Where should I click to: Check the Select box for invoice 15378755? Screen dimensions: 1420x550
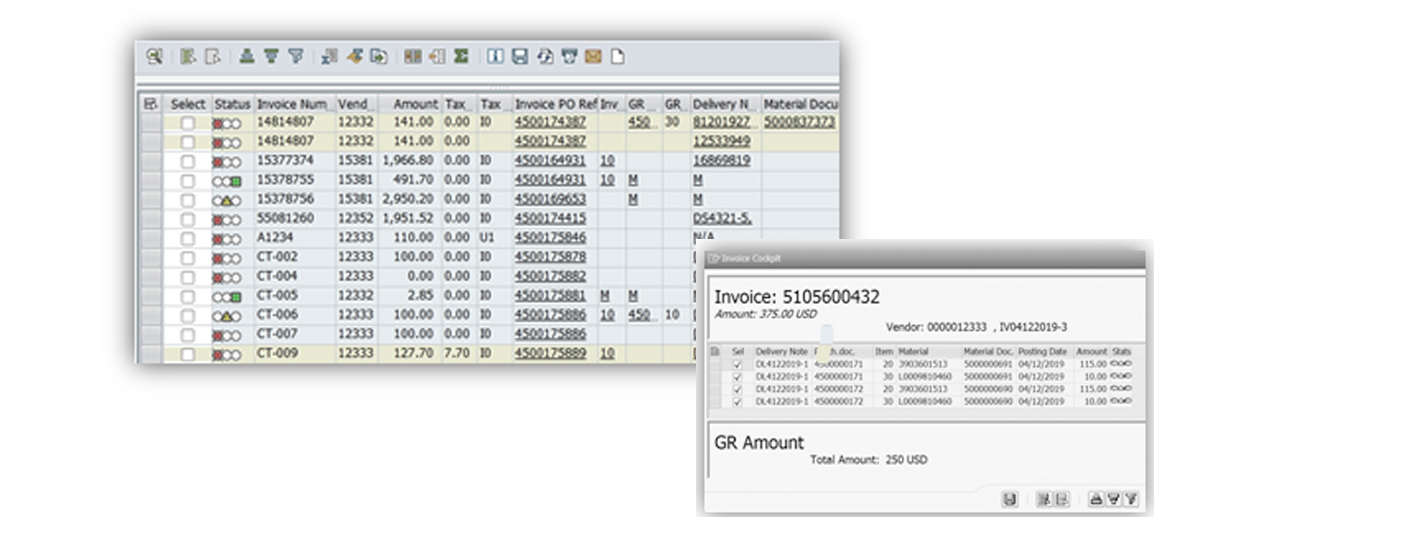pyautogui.click(x=188, y=181)
